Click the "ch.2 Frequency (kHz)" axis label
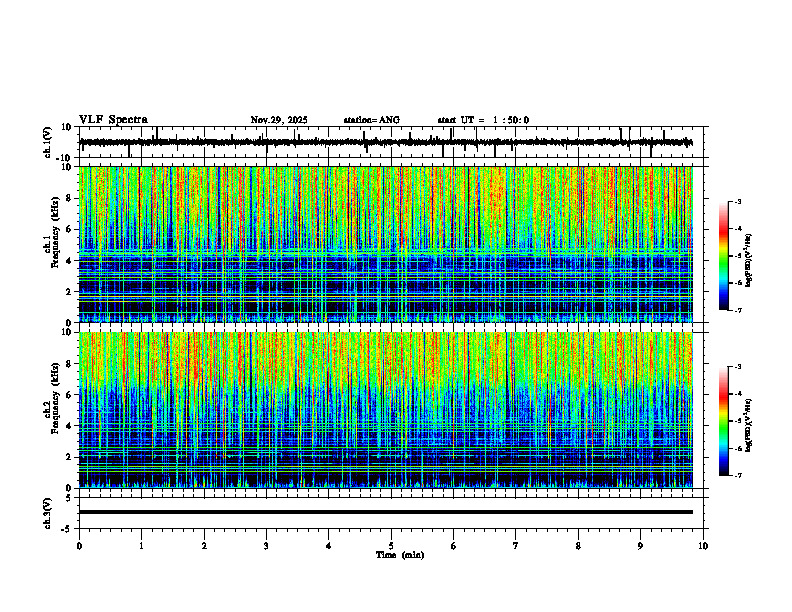Image resolution: width=792 pixels, height=612 pixels. [53, 398]
